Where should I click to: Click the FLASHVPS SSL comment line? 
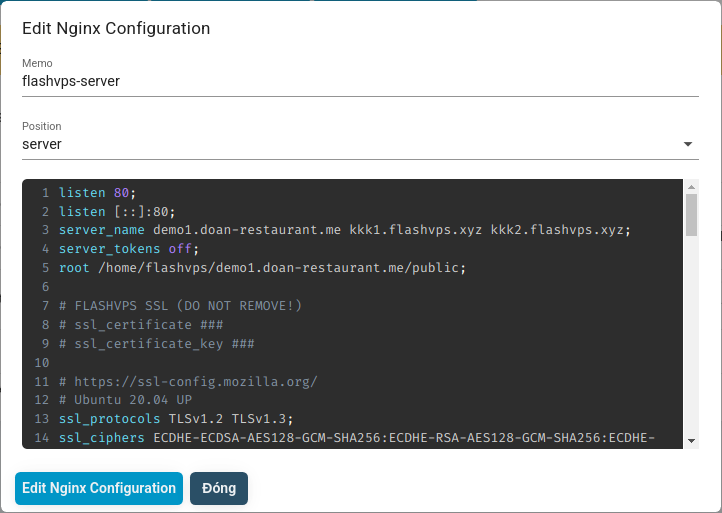tap(180, 306)
